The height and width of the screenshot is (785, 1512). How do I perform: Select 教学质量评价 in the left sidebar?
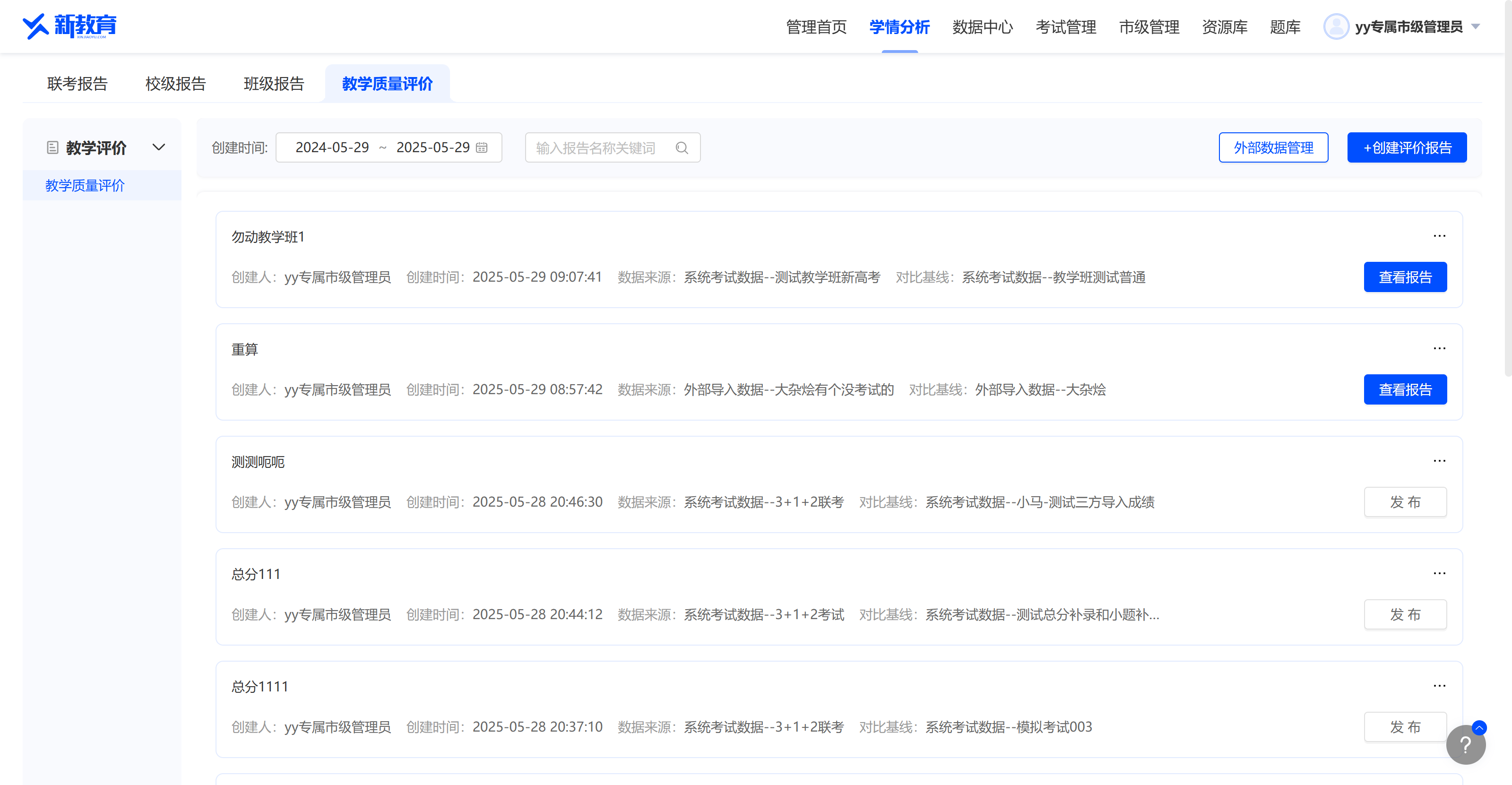click(102, 185)
